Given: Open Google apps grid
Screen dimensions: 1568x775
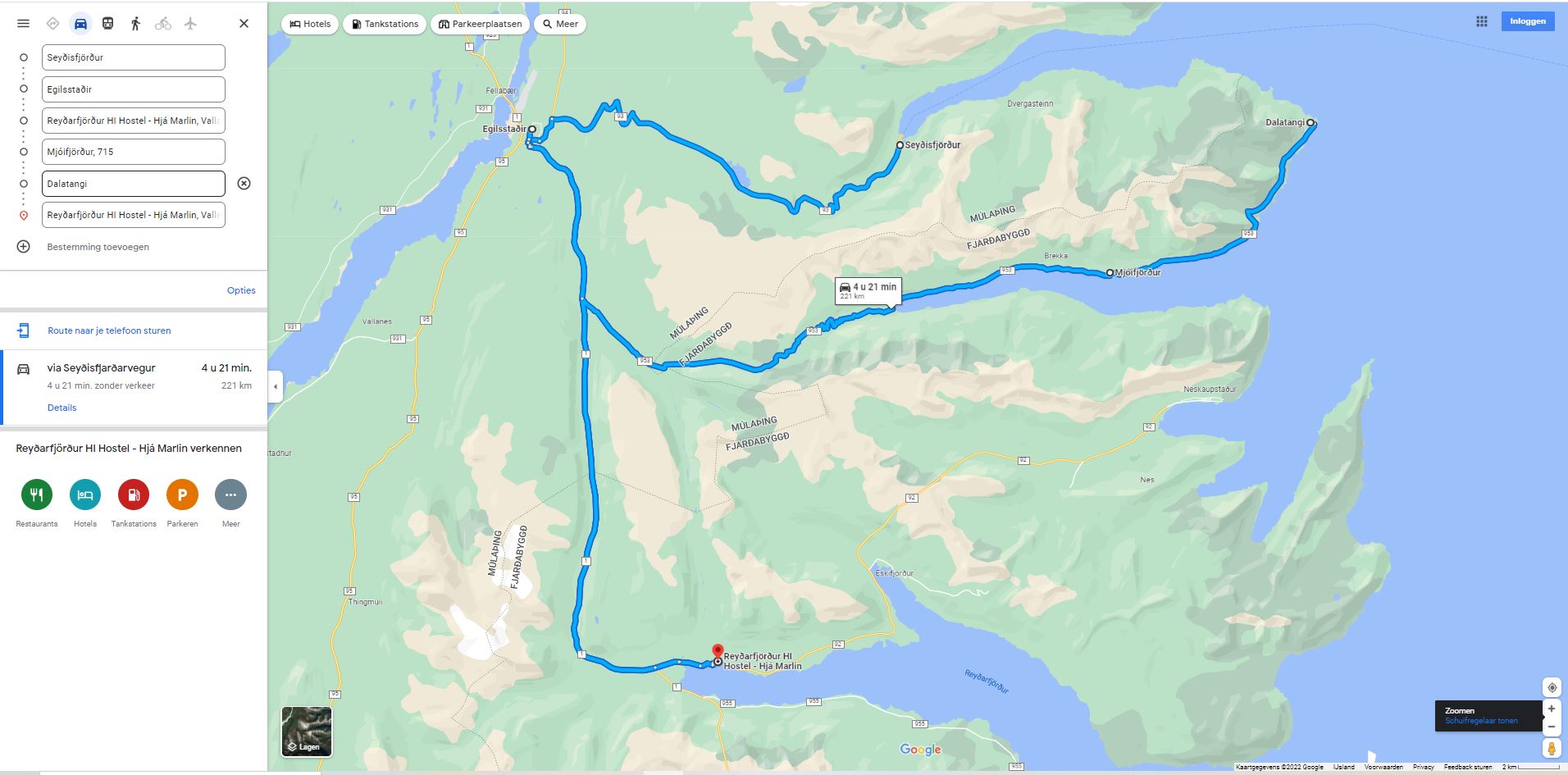Looking at the screenshot, I should 1481,21.
